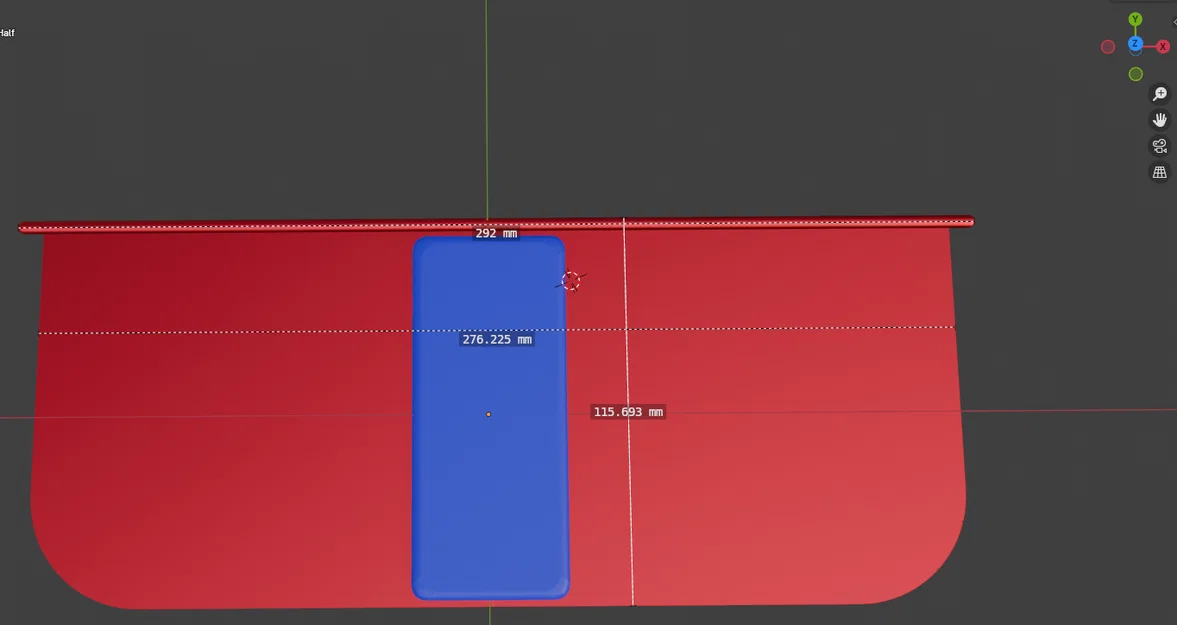Toggle perspective/orthographic grid icon
This screenshot has width=1177, height=625.
[1160, 173]
